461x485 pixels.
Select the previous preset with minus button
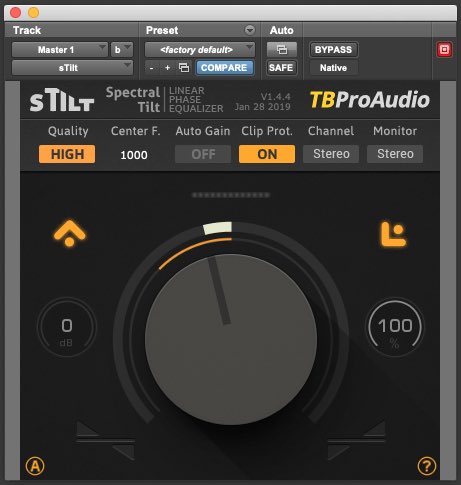[x=152, y=68]
